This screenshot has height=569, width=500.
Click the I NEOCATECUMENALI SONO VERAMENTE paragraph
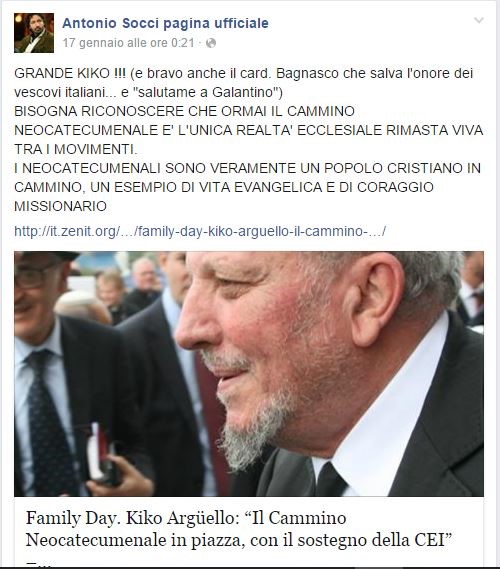[x=247, y=187]
